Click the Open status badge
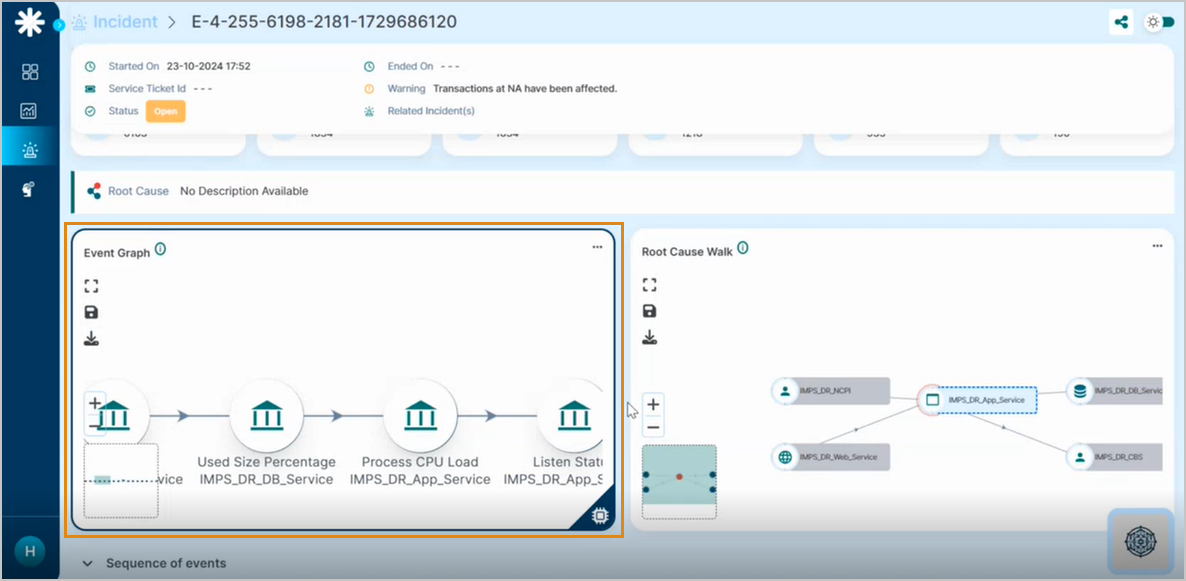This screenshot has width=1186, height=581. pyautogui.click(x=165, y=111)
